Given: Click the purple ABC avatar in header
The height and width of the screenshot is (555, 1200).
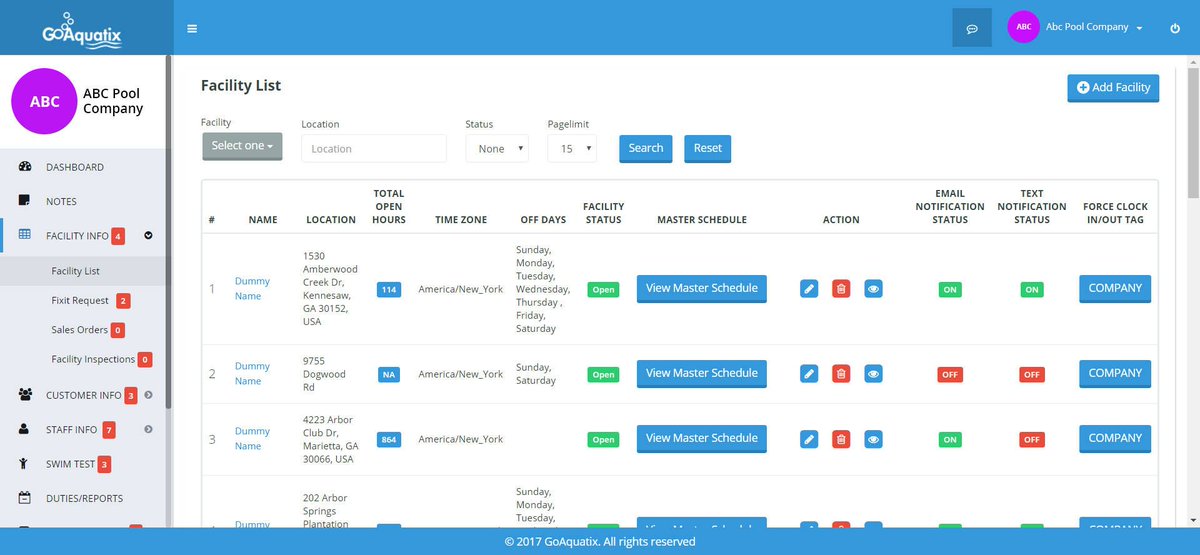Looking at the screenshot, I should coord(1024,28).
